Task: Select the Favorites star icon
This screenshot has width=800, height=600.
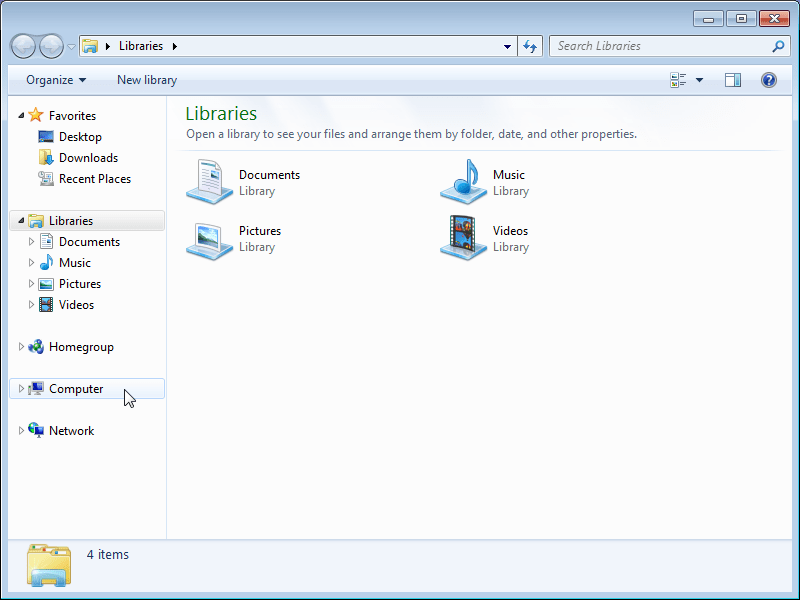Action: click(x=36, y=115)
